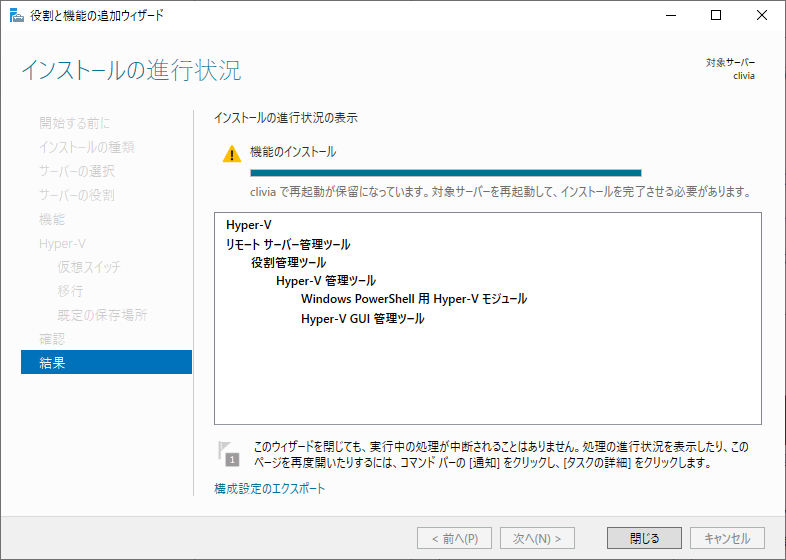The height and width of the screenshot is (560, 786).
Task: Open the 構成設定のエクスポート link
Action: 270,488
